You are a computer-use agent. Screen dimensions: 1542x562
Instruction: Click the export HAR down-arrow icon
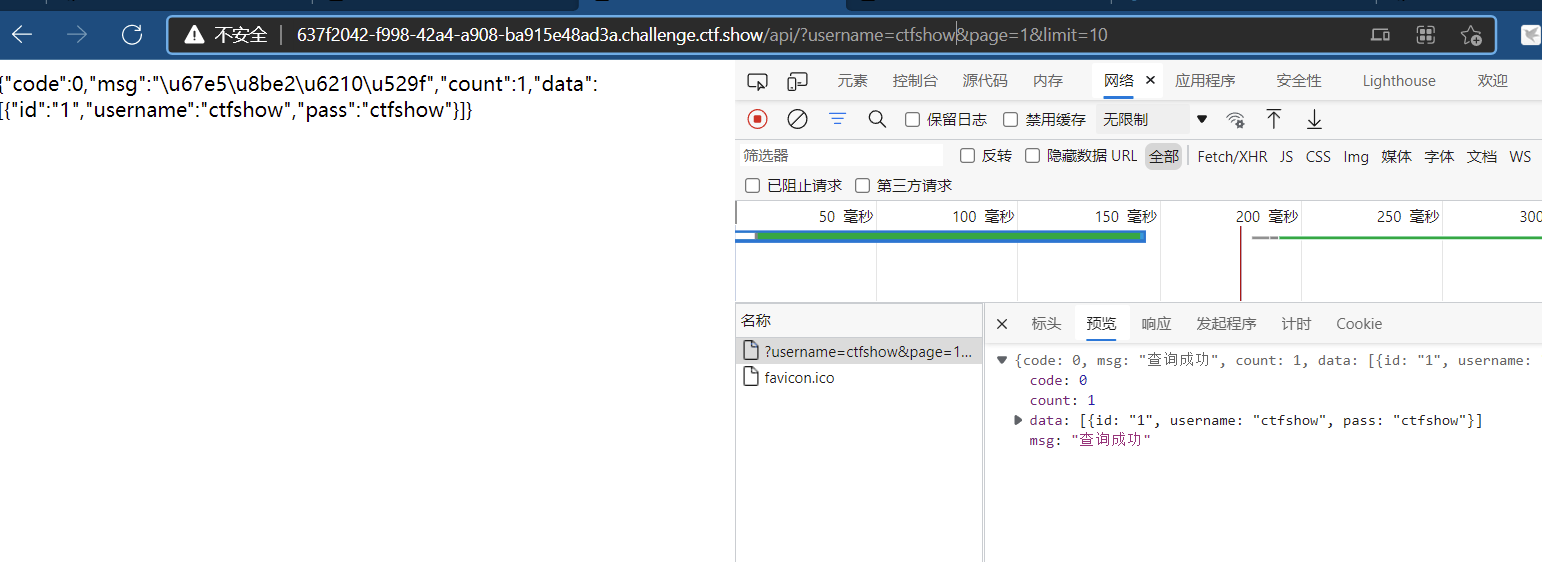click(x=1314, y=119)
